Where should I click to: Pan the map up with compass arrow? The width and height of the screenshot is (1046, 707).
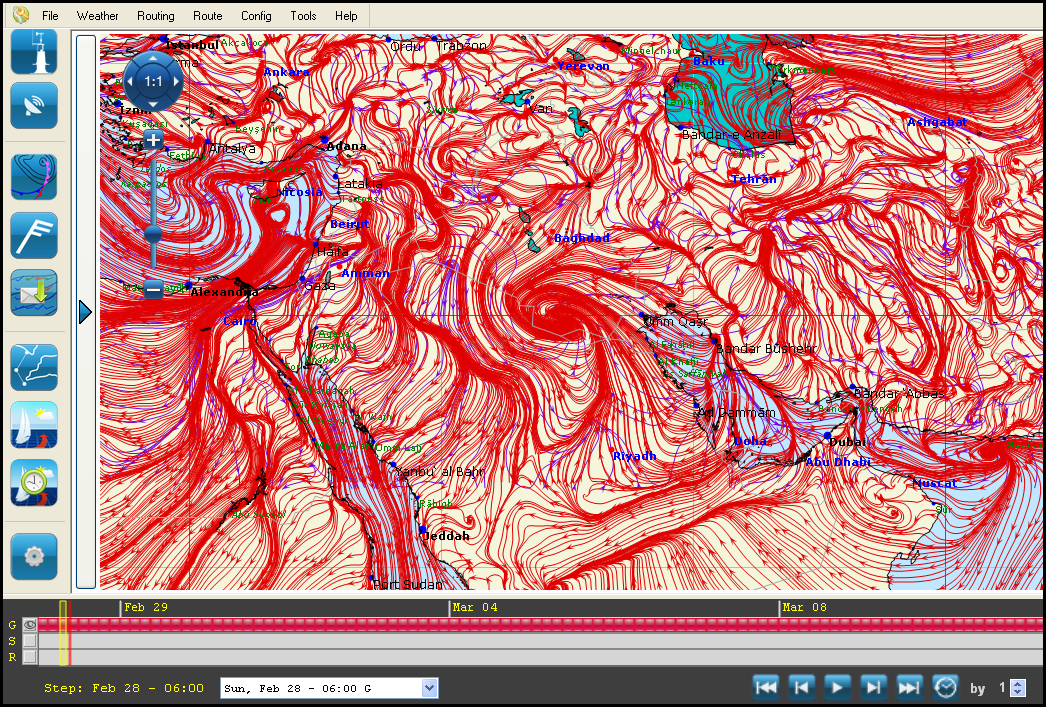[x=153, y=59]
